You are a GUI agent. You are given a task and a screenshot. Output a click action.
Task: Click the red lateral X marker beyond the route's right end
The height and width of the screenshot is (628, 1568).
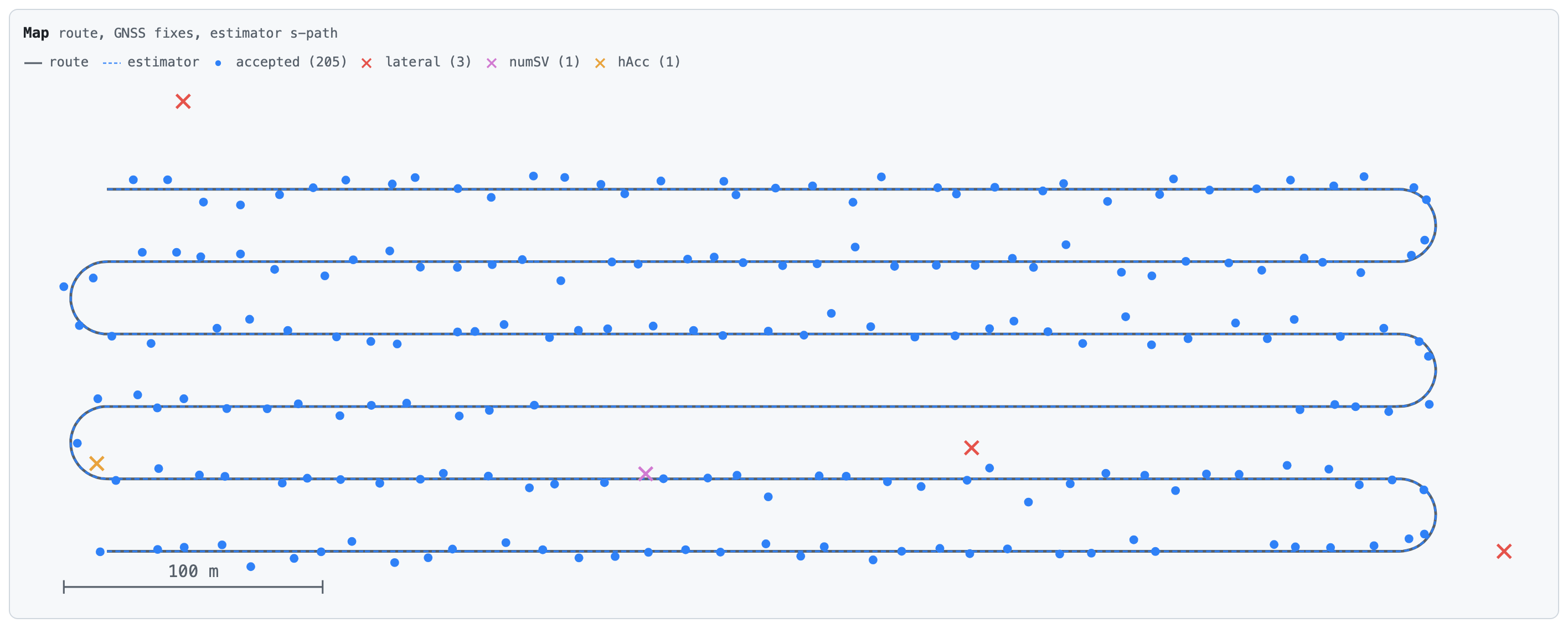[1503, 551]
